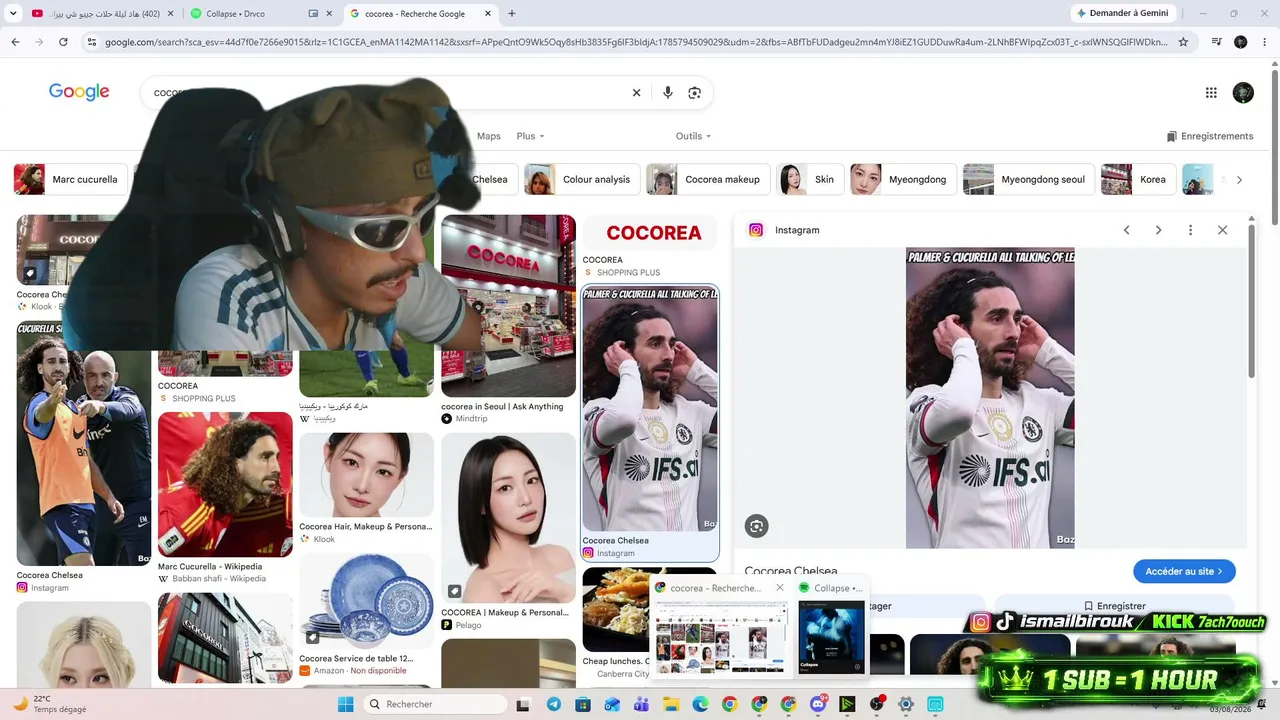Open Google Lens image search
This screenshot has width=1280, height=720.
coord(695,93)
